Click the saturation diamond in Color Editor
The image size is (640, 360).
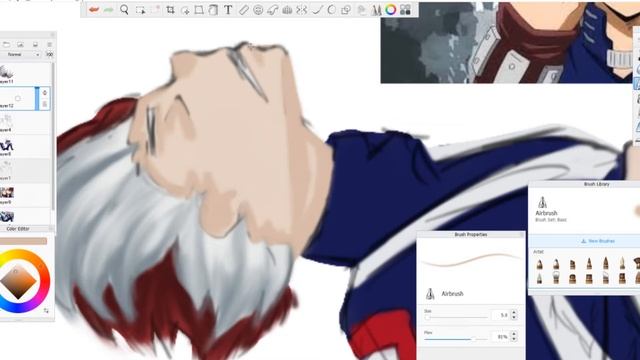point(18,282)
